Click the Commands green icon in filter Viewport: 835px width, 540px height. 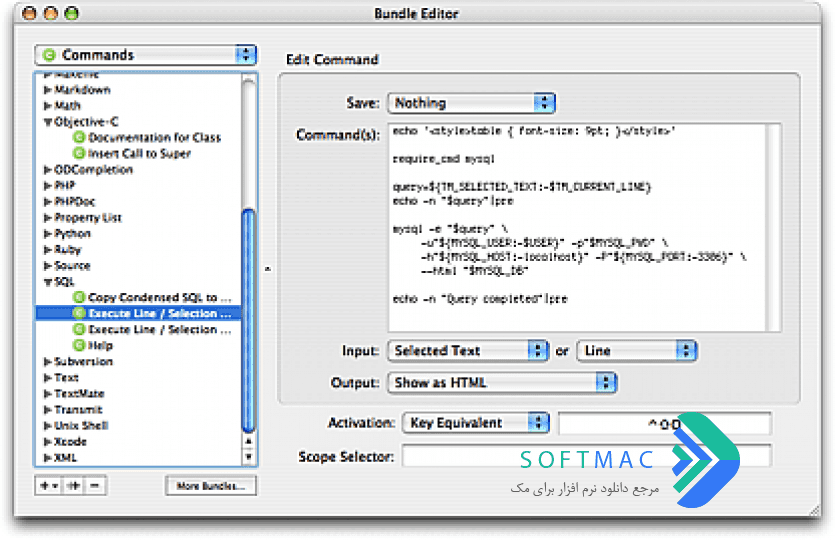[49, 55]
